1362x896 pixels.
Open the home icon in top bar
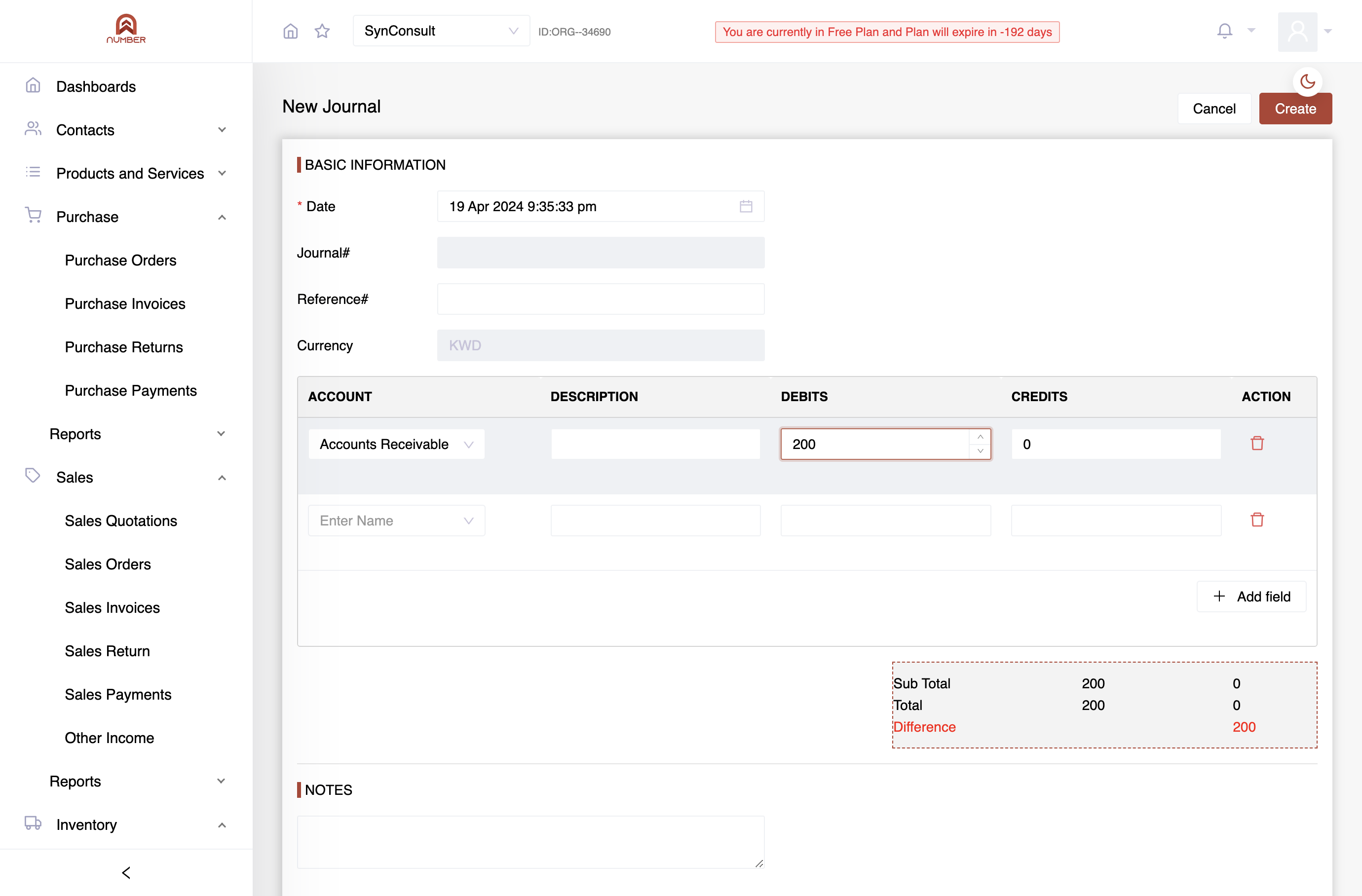pyautogui.click(x=291, y=31)
